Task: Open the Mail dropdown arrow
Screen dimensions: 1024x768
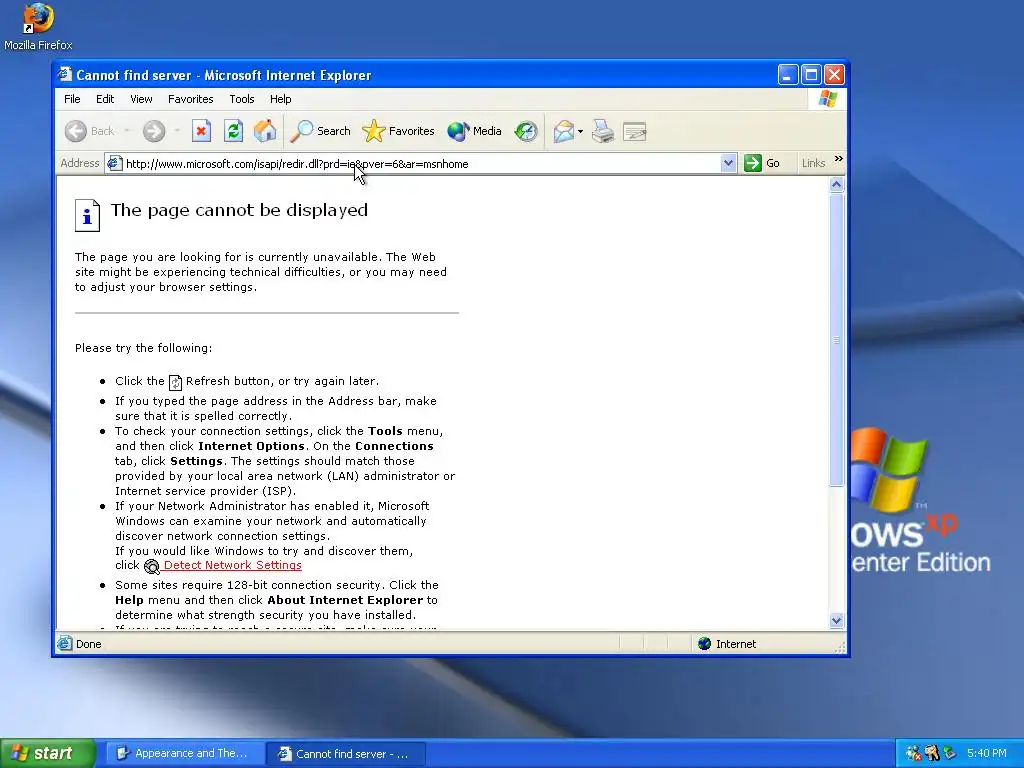Action: pos(581,131)
